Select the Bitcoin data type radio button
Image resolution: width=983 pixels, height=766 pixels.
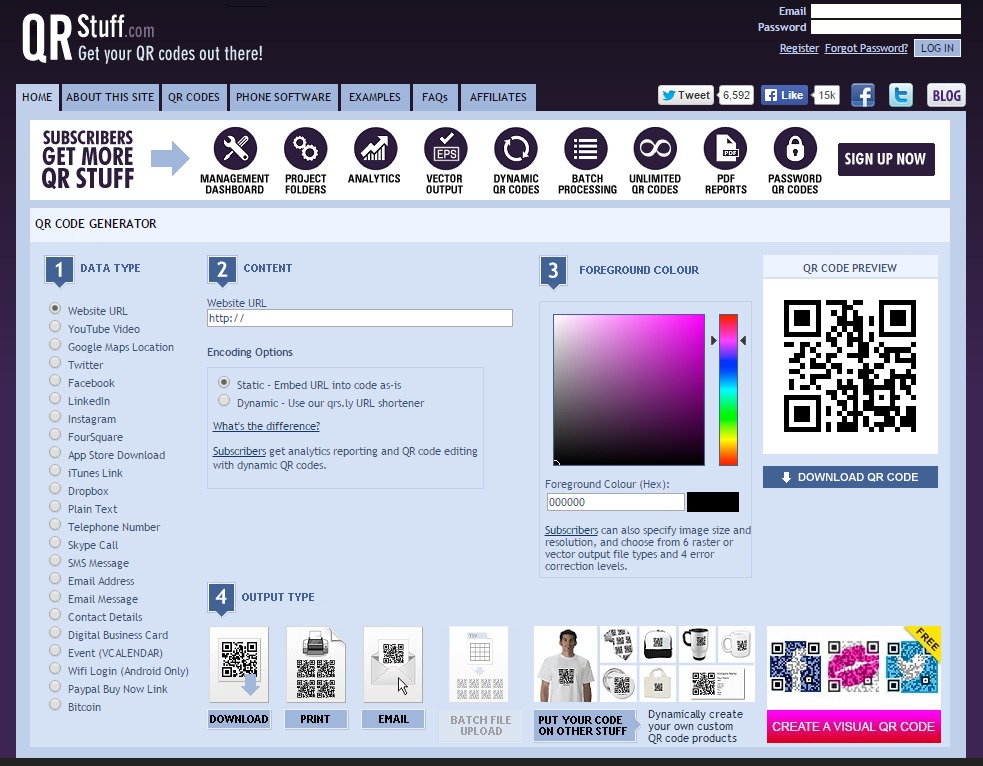56,706
